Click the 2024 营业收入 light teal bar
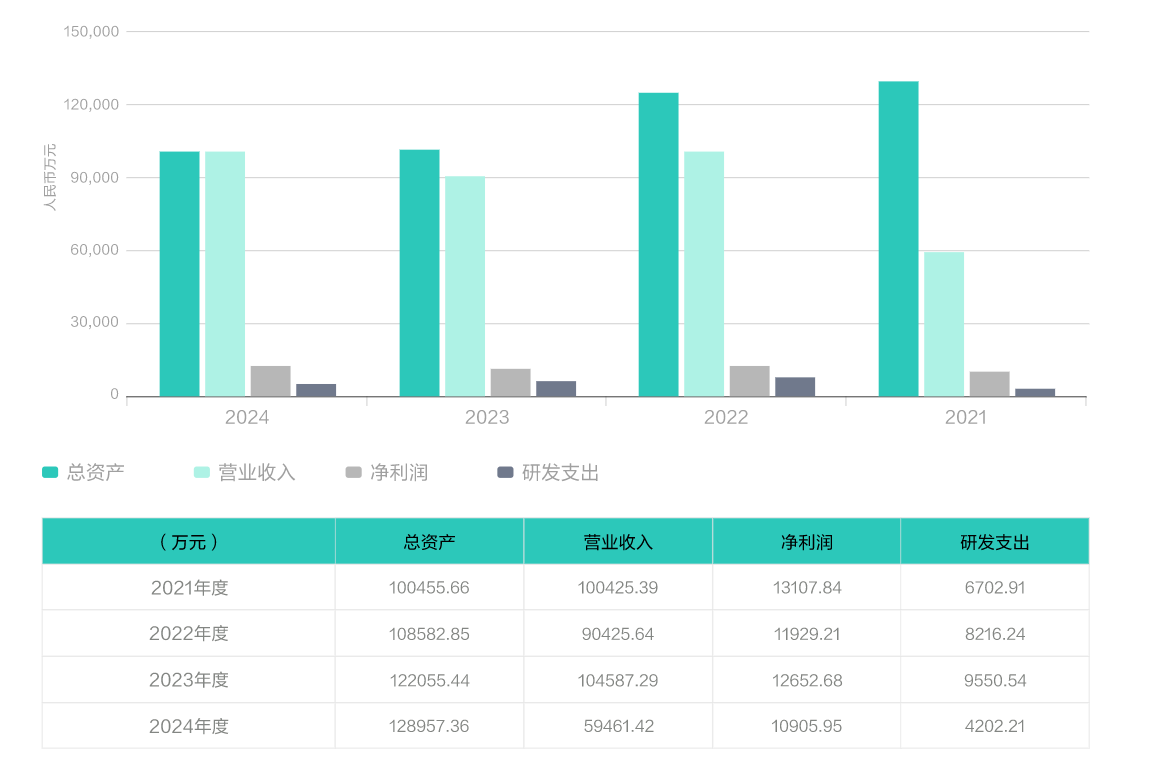The height and width of the screenshot is (774, 1150). pyautogui.click(x=225, y=274)
